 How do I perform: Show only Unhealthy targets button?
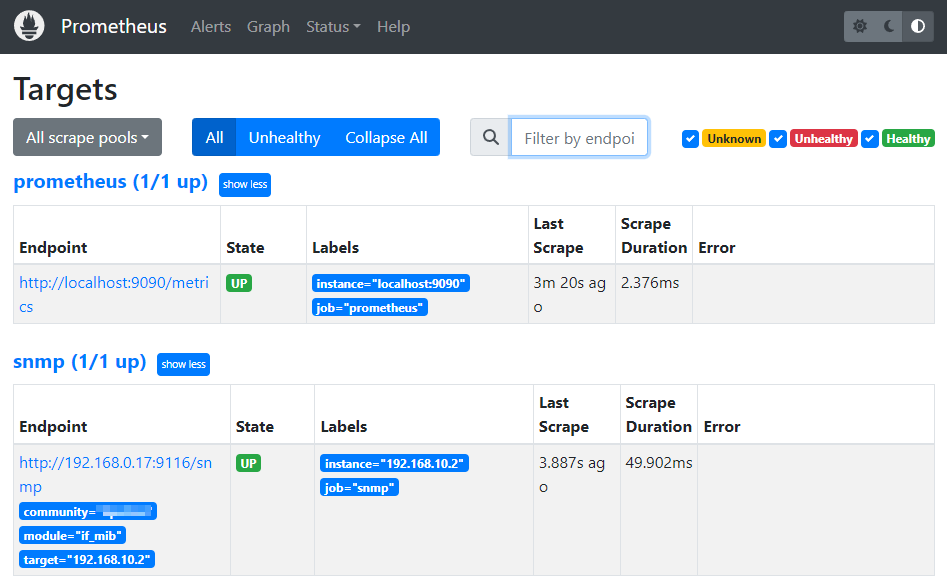pyautogui.click(x=284, y=137)
